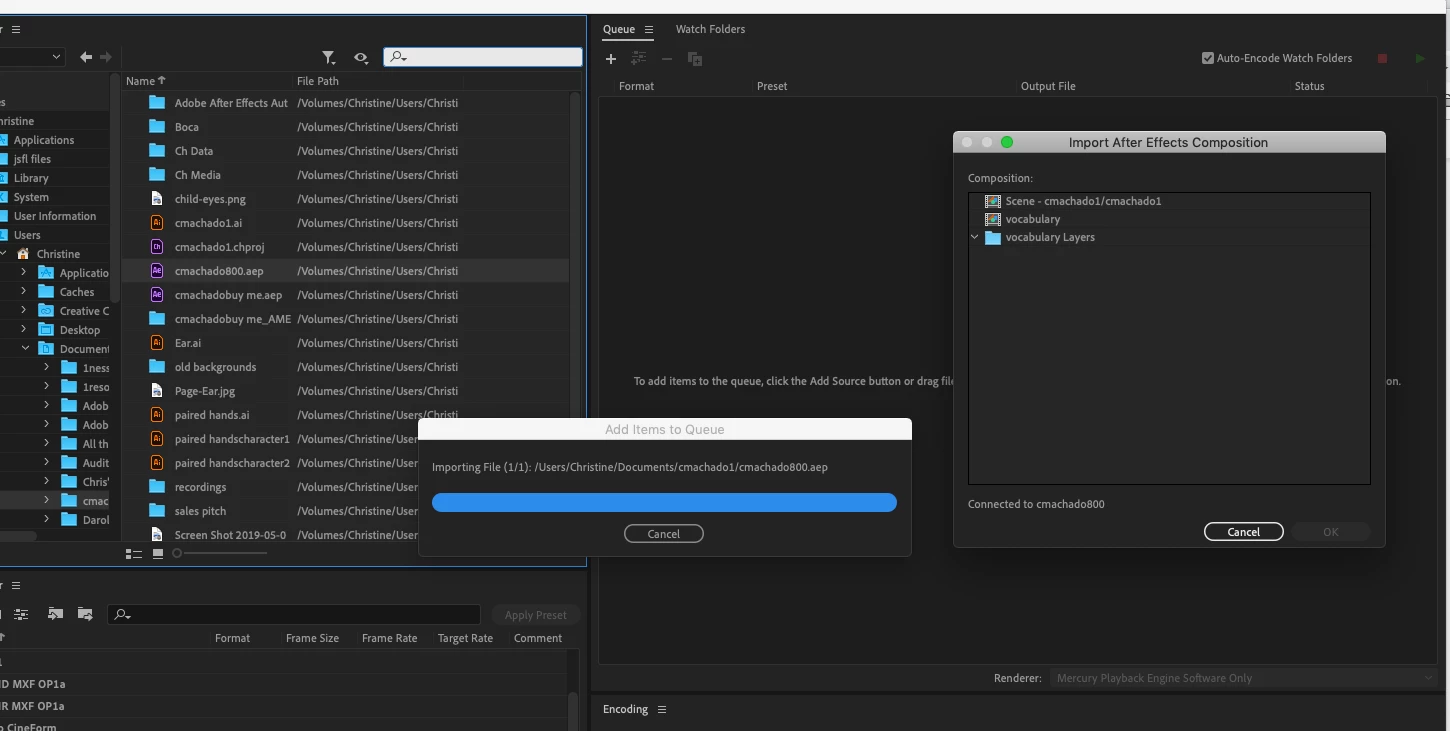
Task: Click the Media Browser search field
Action: (483, 57)
